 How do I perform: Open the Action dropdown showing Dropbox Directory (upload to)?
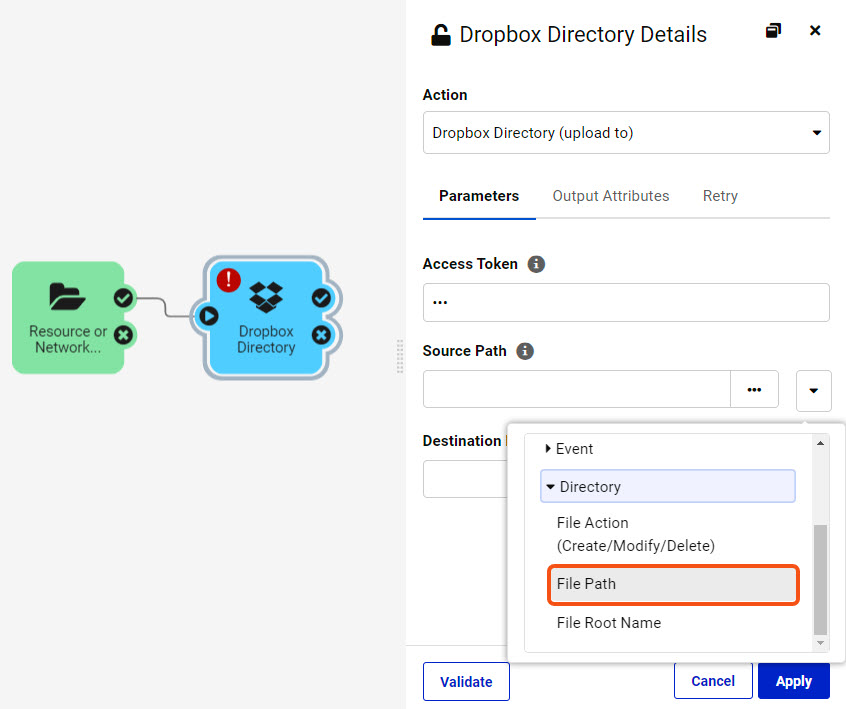626,132
